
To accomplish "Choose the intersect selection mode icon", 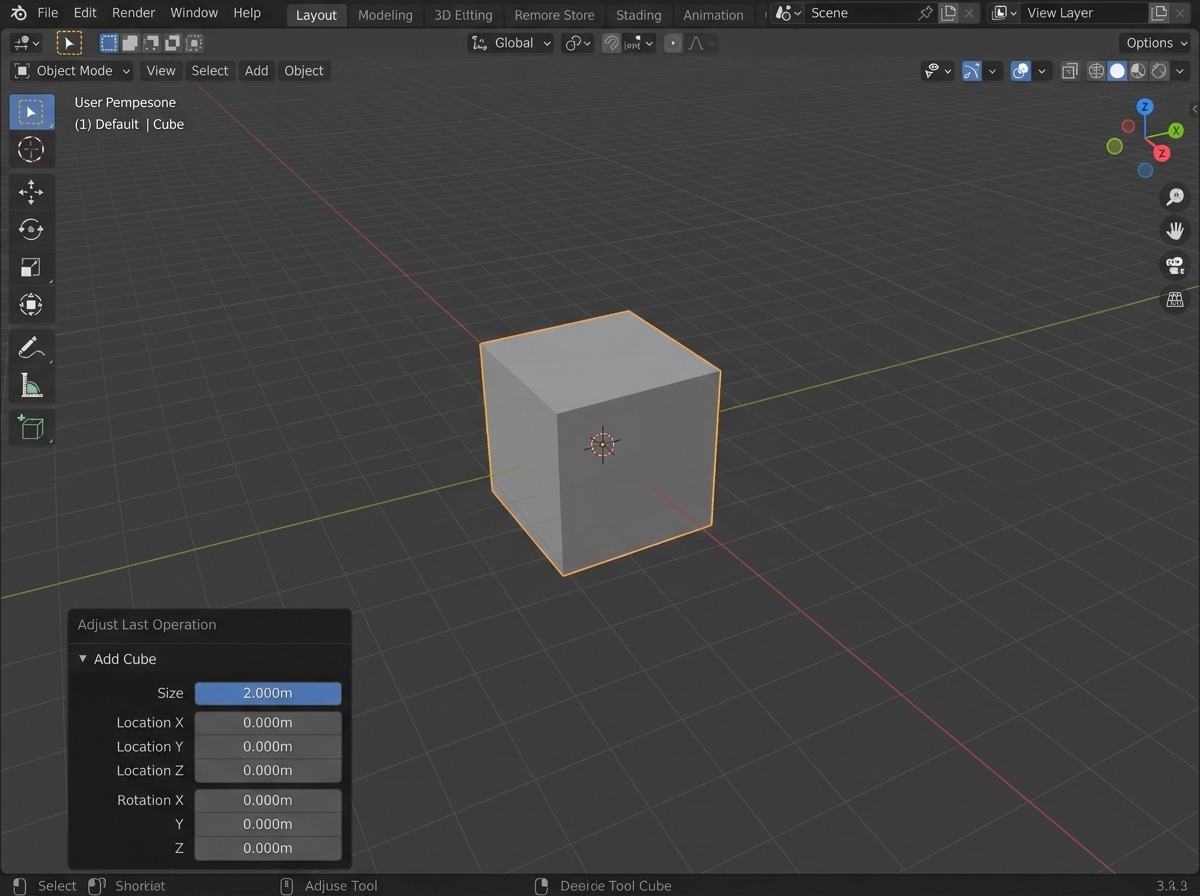I will (194, 43).
